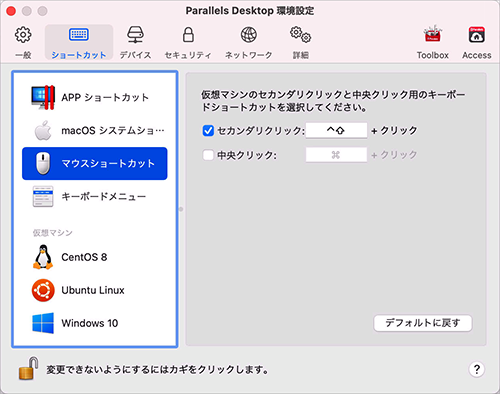Click the Apple logo for macOS shortcuts
This screenshot has height=394, width=500.
43,130
